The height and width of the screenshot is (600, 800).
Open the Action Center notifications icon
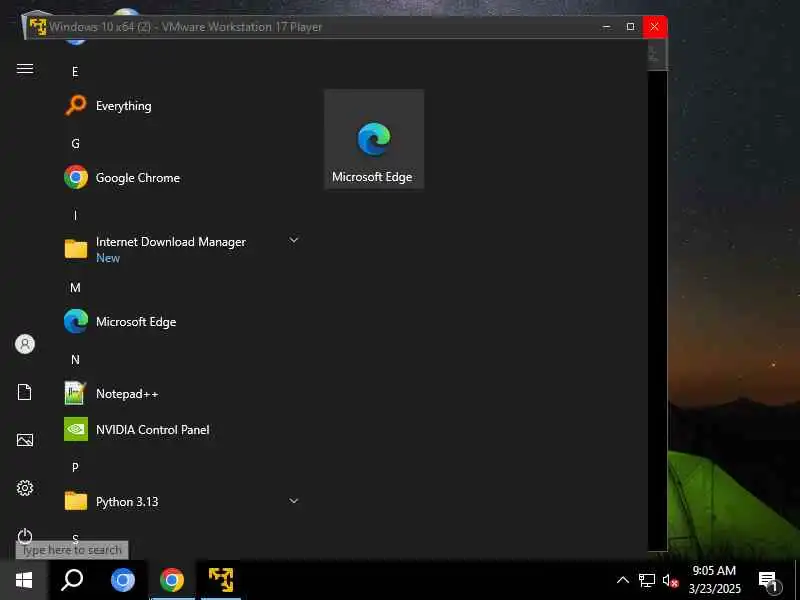(769, 581)
